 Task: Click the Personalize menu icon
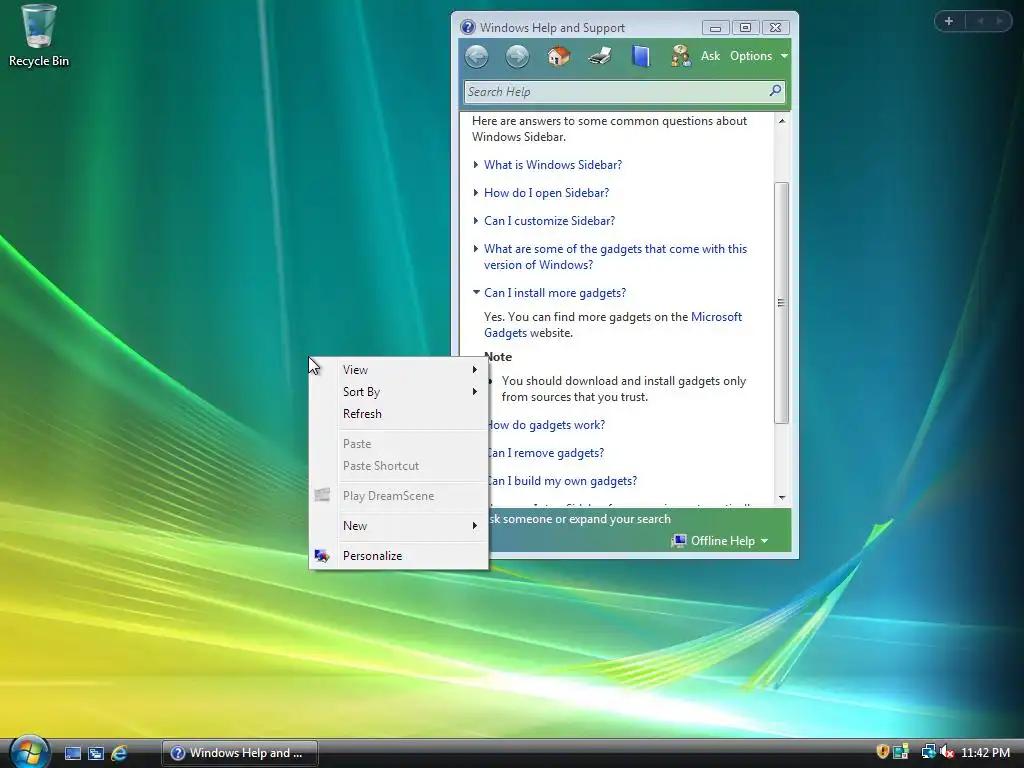pos(322,556)
